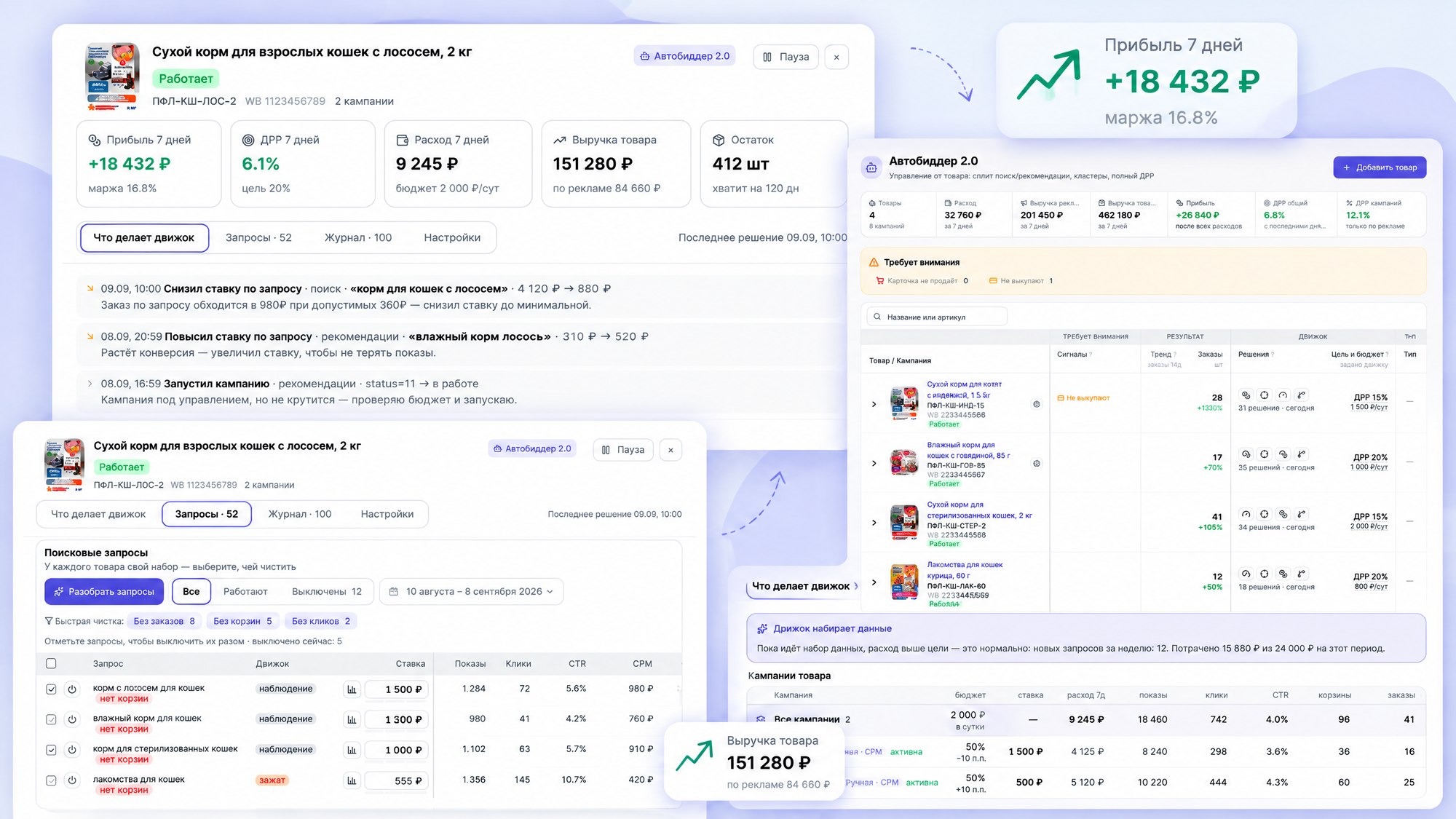Expand row "Лакомства для кошек курица, 60 г"
This screenshot has width=1456, height=819.
[x=874, y=582]
